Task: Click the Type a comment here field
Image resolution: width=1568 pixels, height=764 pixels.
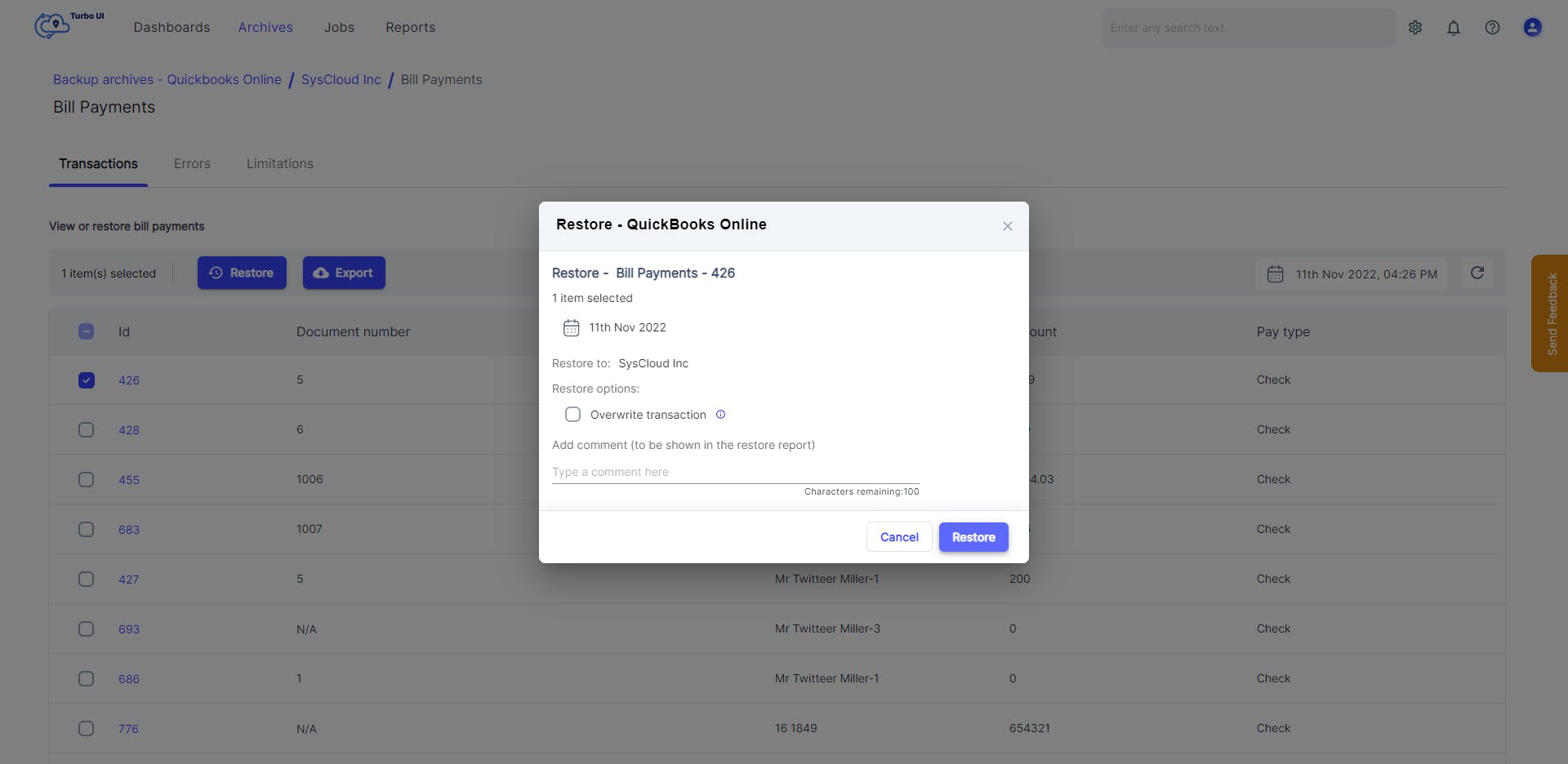Action: [x=735, y=472]
